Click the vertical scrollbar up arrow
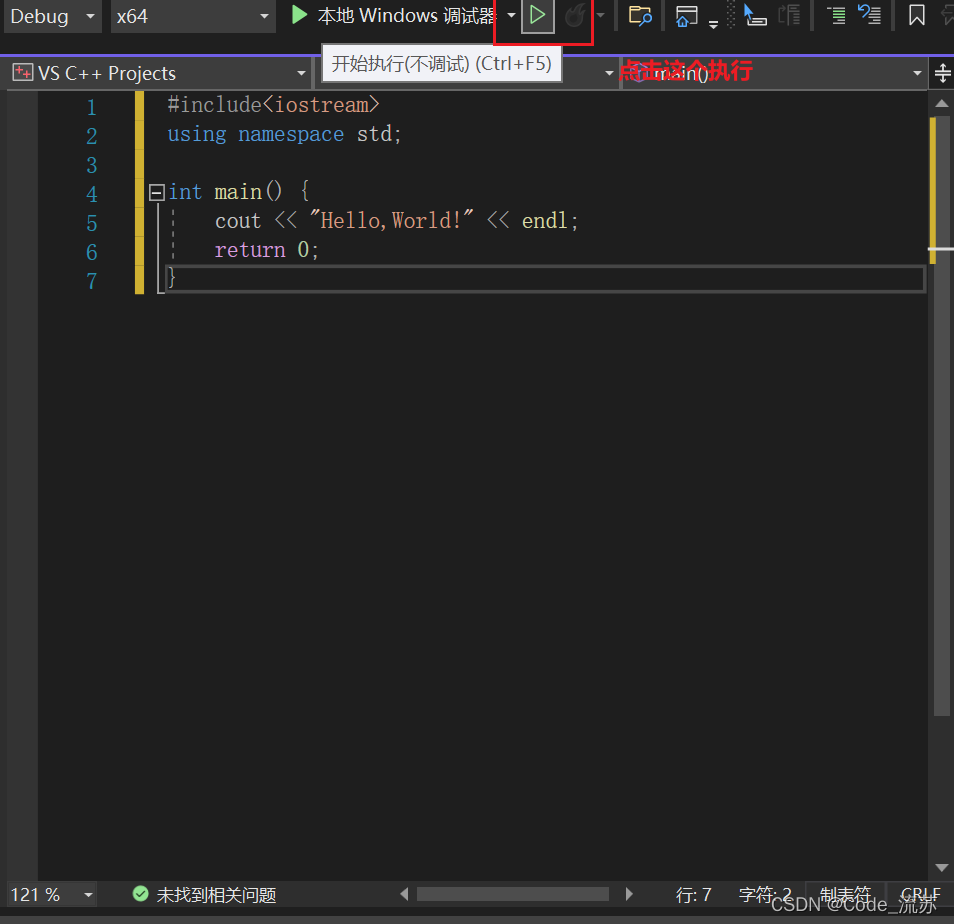Viewport: 954px width, 924px height. tap(941, 103)
